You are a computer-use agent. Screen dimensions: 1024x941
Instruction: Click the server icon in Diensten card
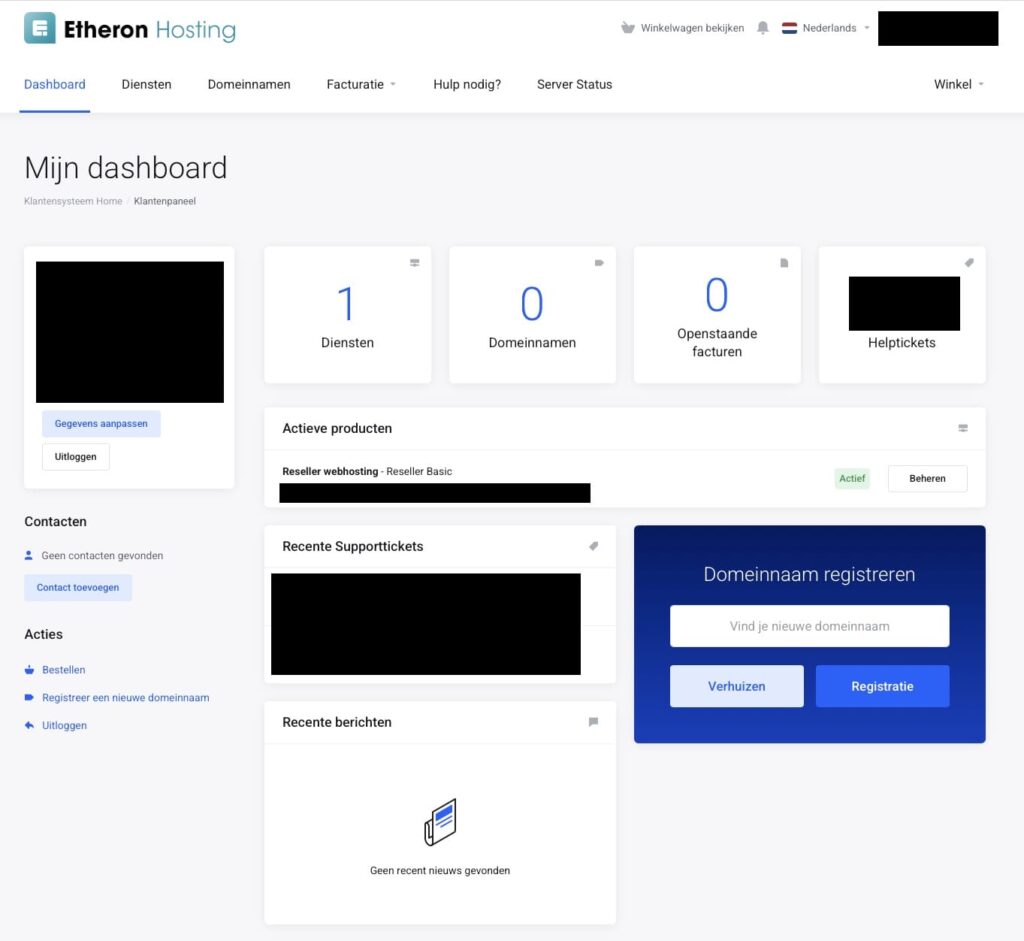point(415,263)
